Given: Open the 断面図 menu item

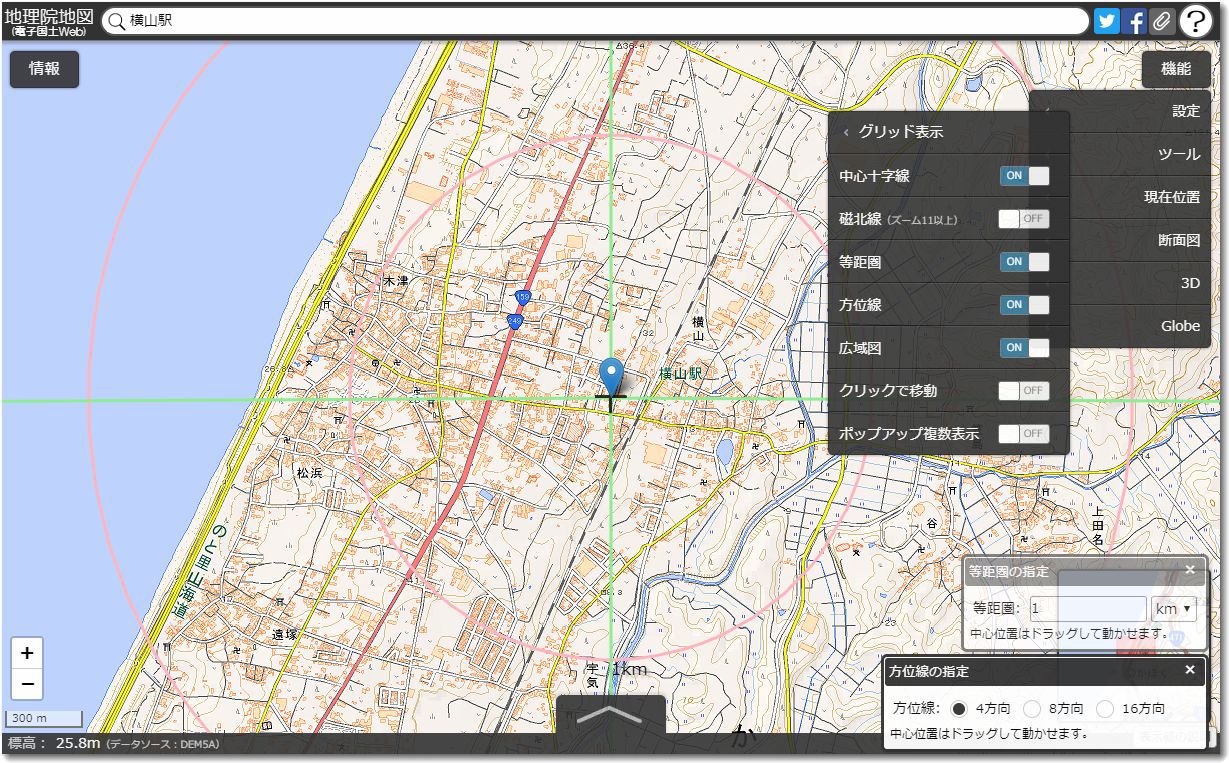Looking at the screenshot, I should [x=1178, y=240].
